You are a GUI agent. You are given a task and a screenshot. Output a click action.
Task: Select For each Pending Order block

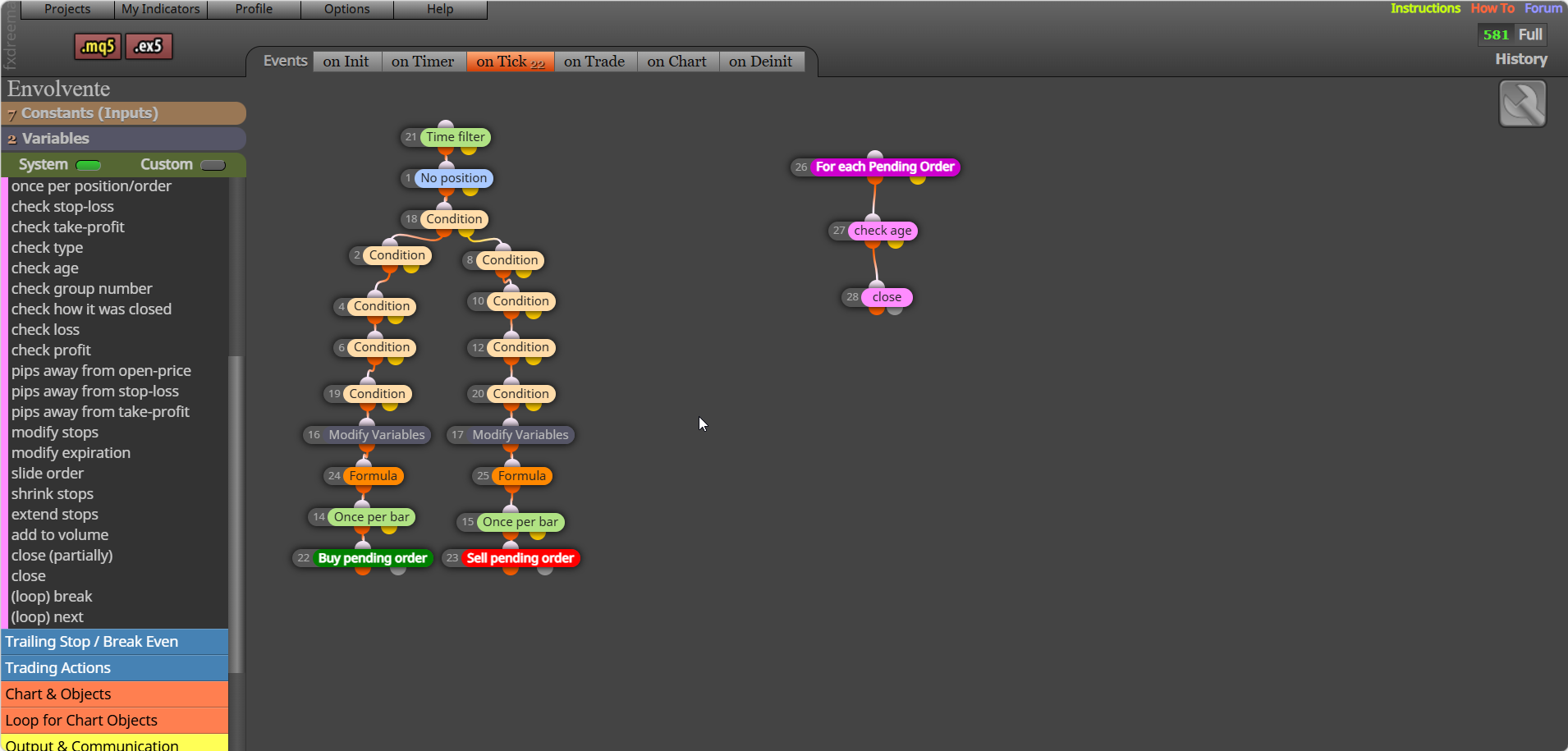point(884,167)
